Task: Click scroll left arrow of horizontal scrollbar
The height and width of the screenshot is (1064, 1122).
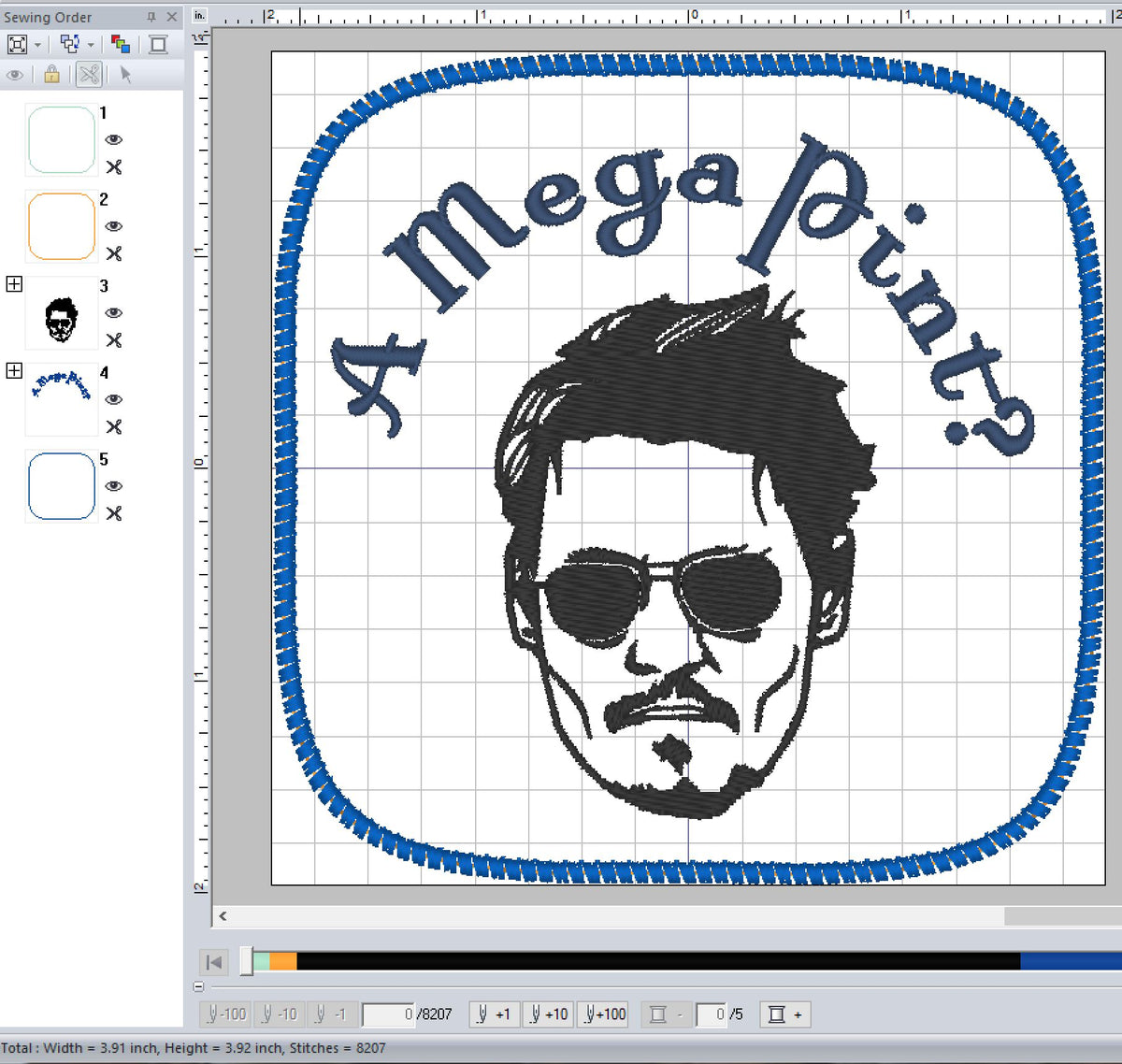Action: pos(223,917)
